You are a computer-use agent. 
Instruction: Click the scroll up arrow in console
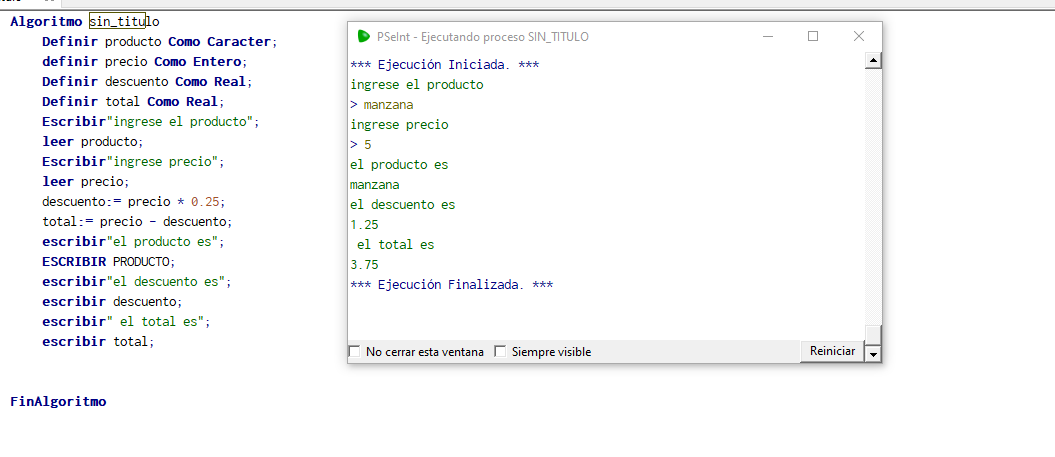(x=873, y=61)
